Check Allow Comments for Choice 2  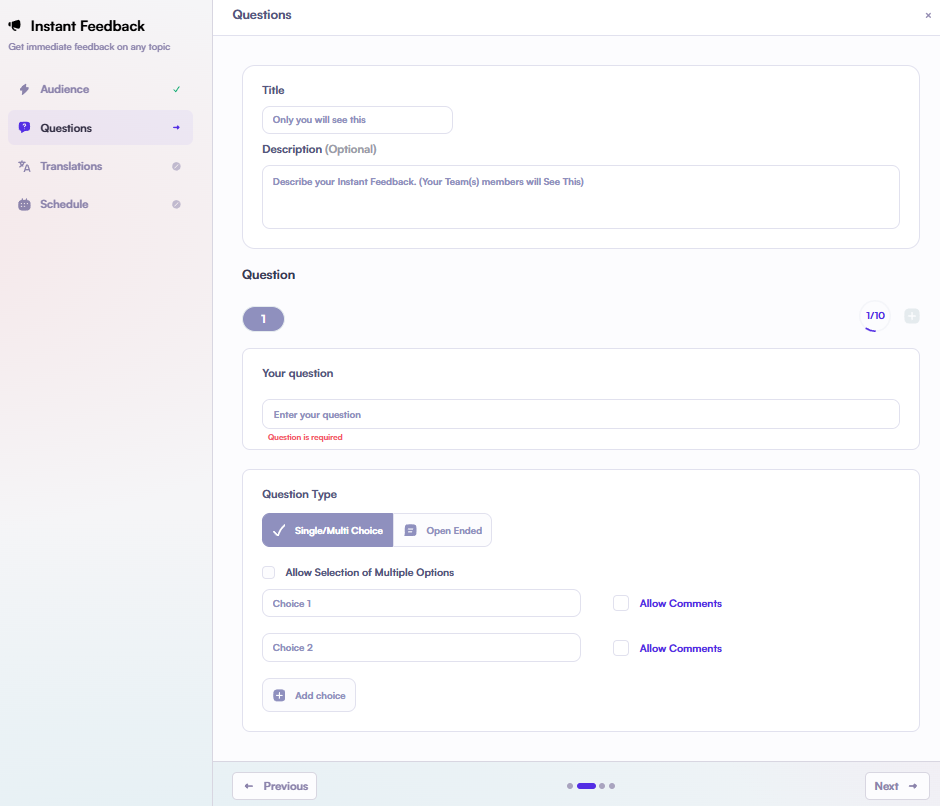point(621,648)
